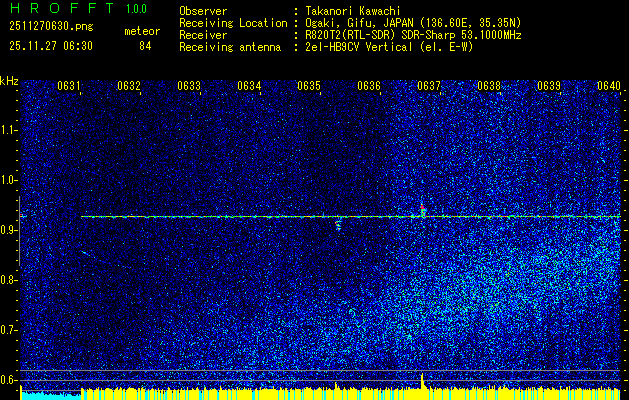Click the 1.1 kHz axis label
Viewport: 629px width, 400px height.
(x=8, y=130)
